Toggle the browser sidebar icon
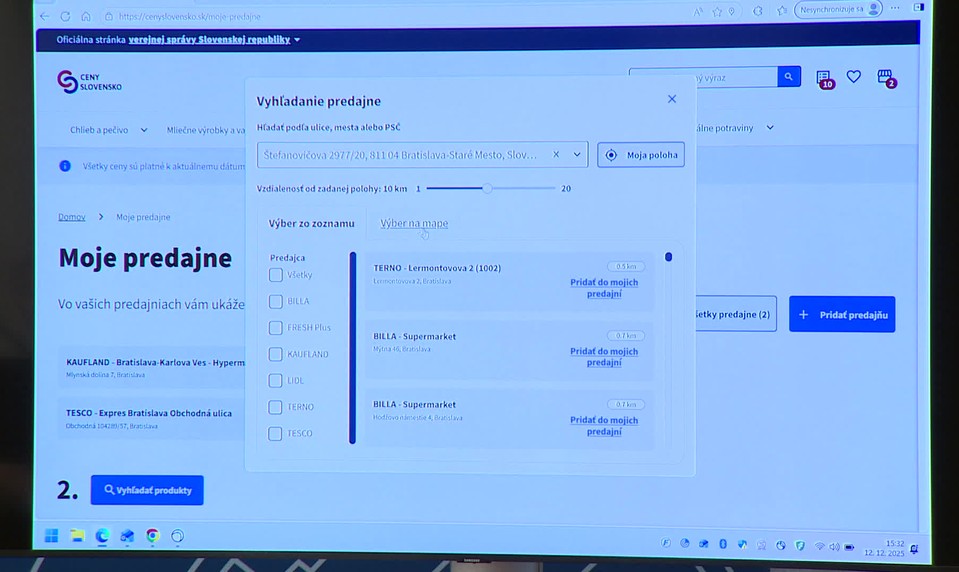The image size is (959, 572). (x=919, y=7)
